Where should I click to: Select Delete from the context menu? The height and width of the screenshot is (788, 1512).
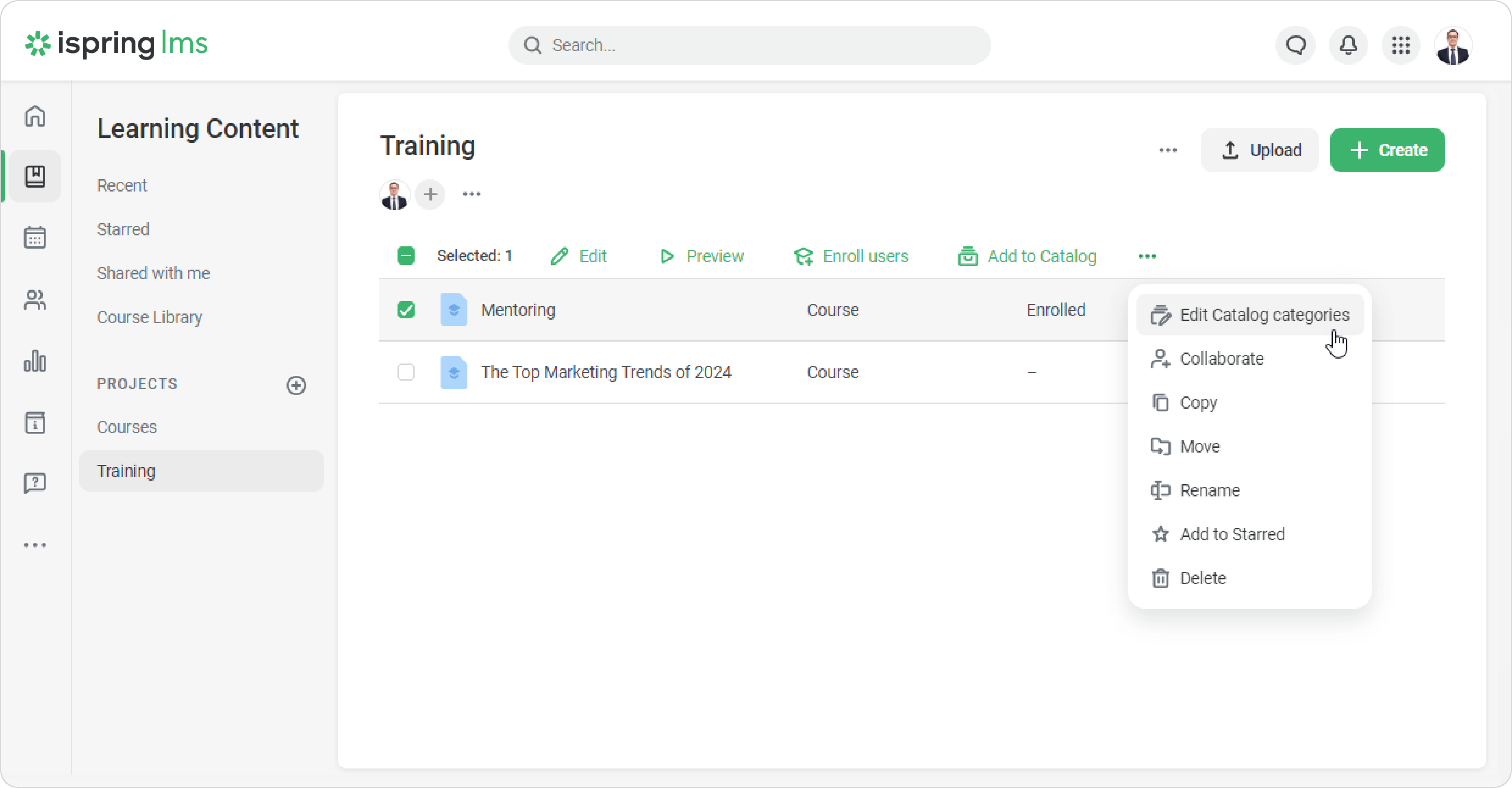pos(1202,578)
